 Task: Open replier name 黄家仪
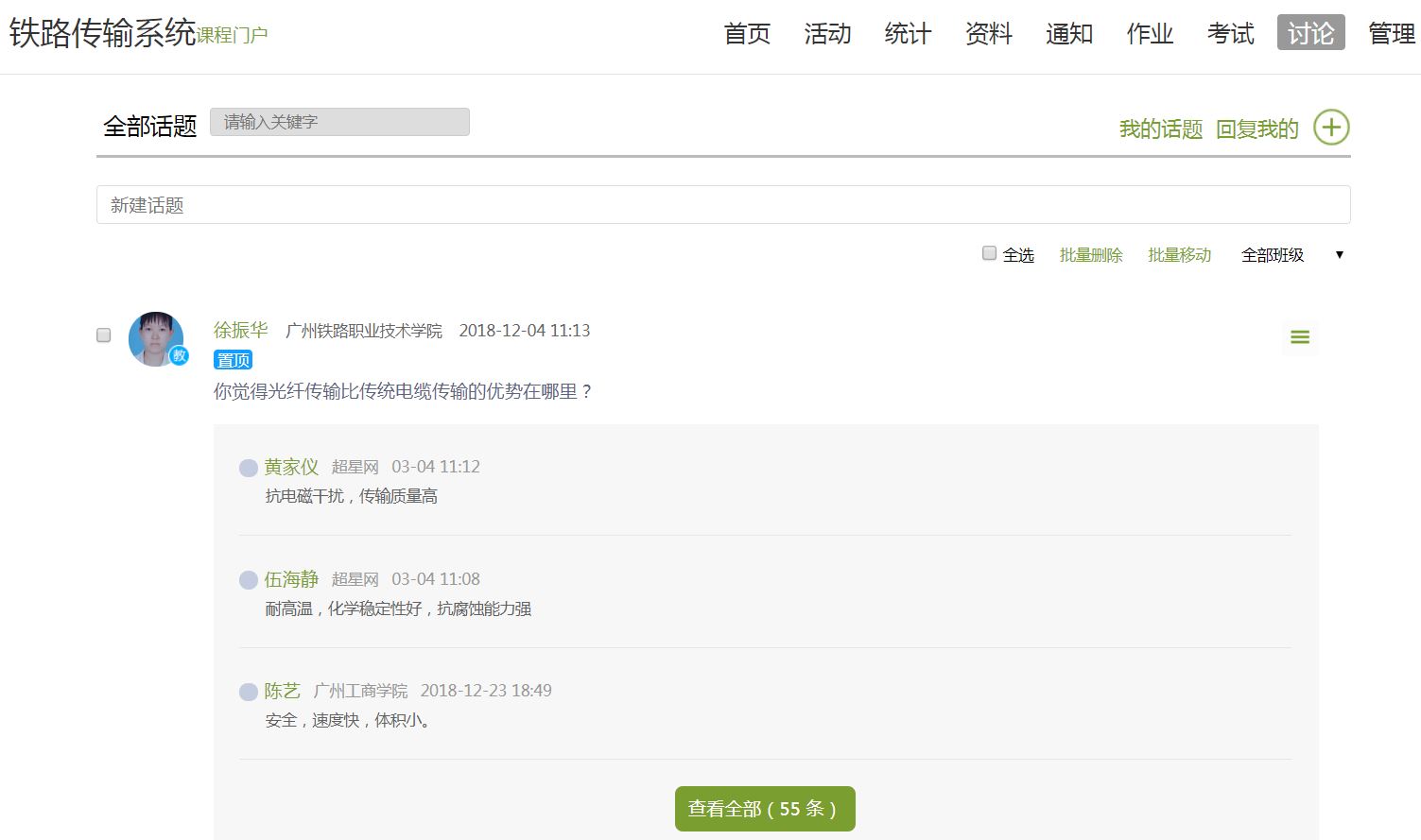coord(291,467)
